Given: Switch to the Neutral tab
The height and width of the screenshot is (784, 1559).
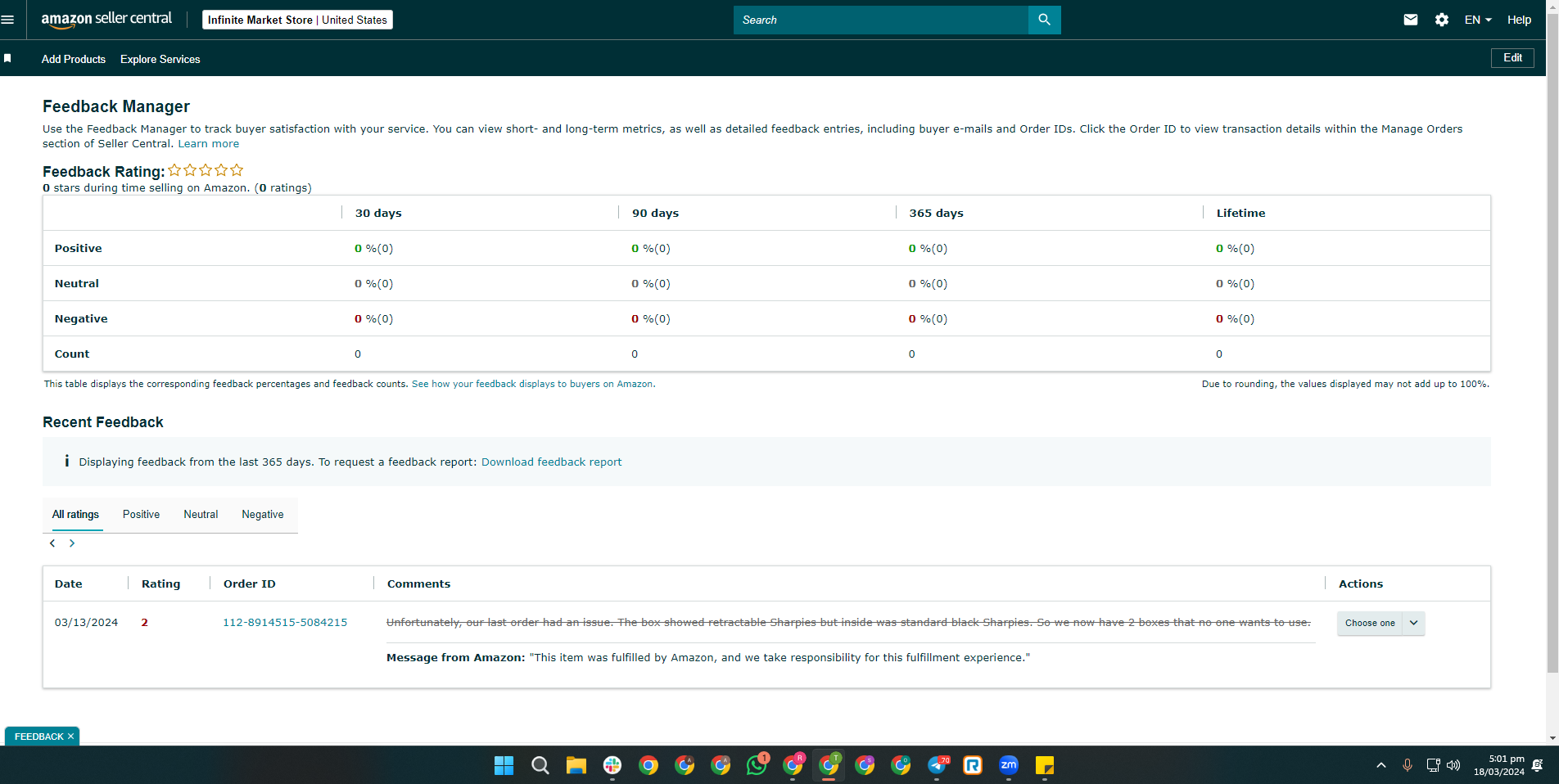Looking at the screenshot, I should tap(201, 514).
